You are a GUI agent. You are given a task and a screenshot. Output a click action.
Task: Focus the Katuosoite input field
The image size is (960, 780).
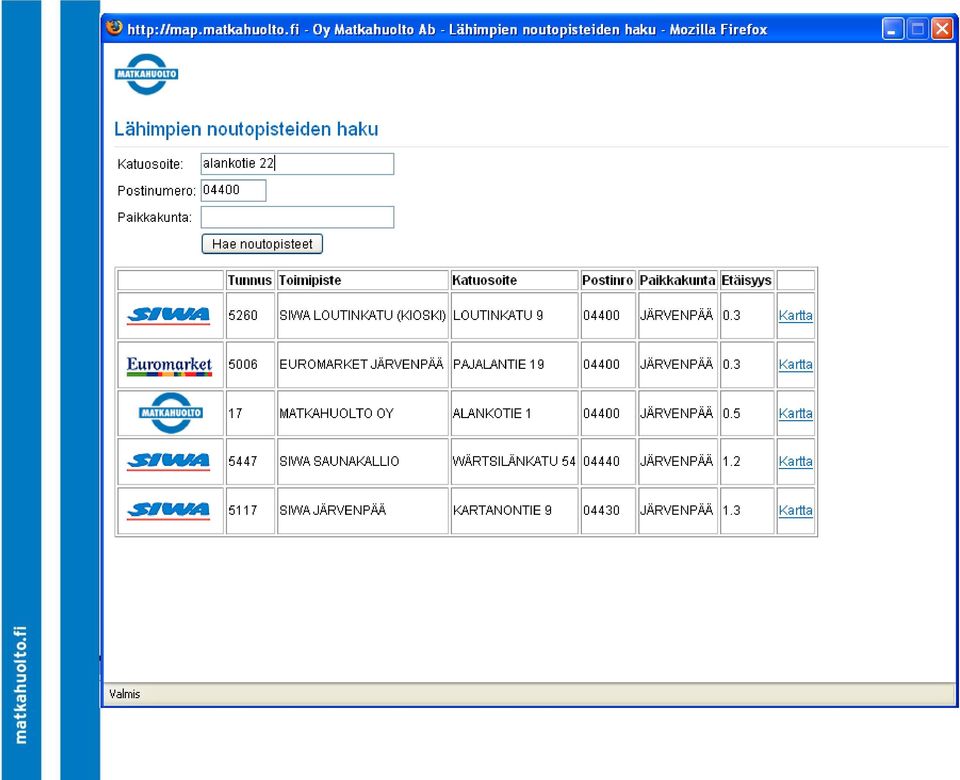[x=298, y=163]
